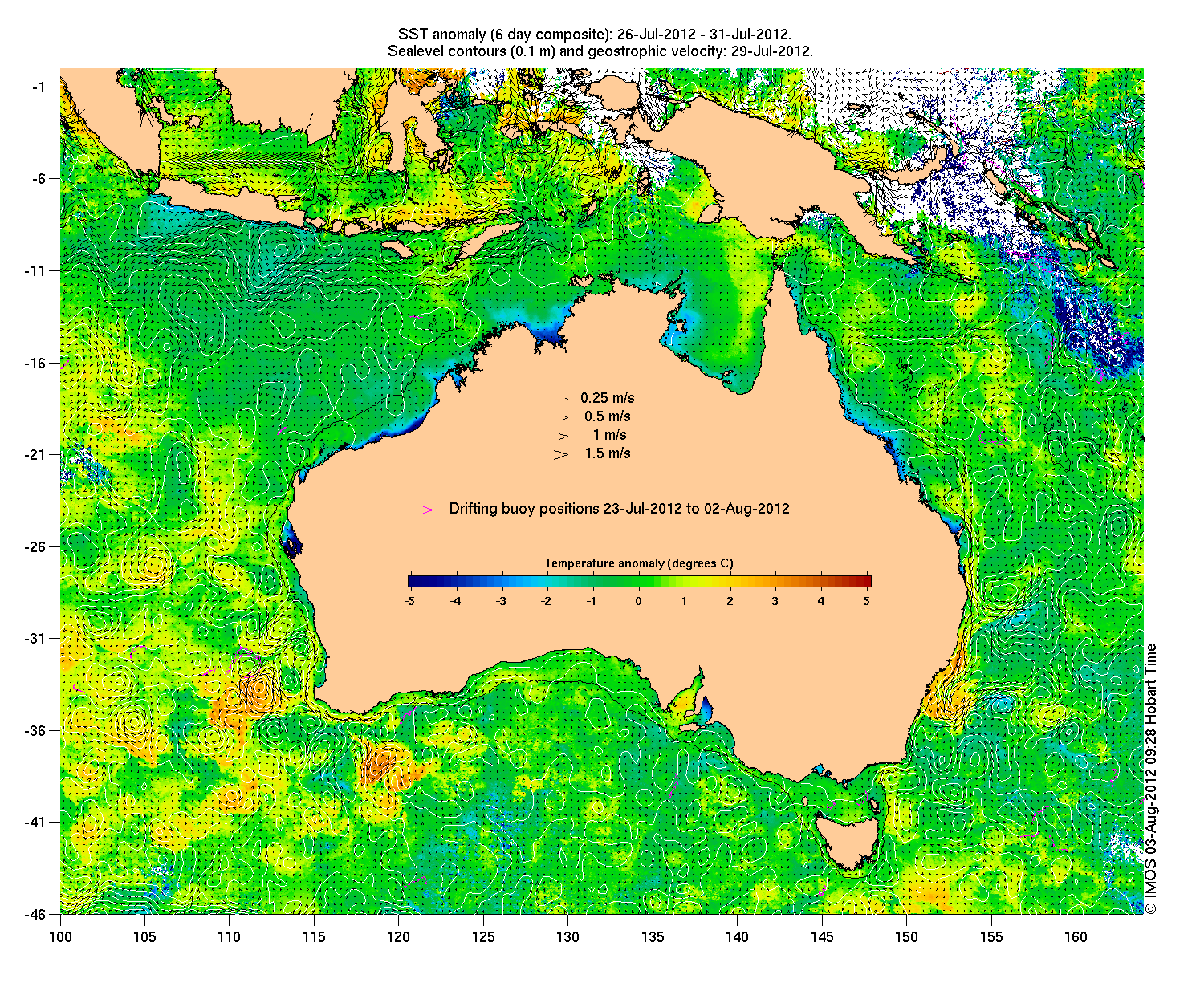The image size is (1204, 983).
Task: Click the colorbar tick label 0
Action: (639, 600)
